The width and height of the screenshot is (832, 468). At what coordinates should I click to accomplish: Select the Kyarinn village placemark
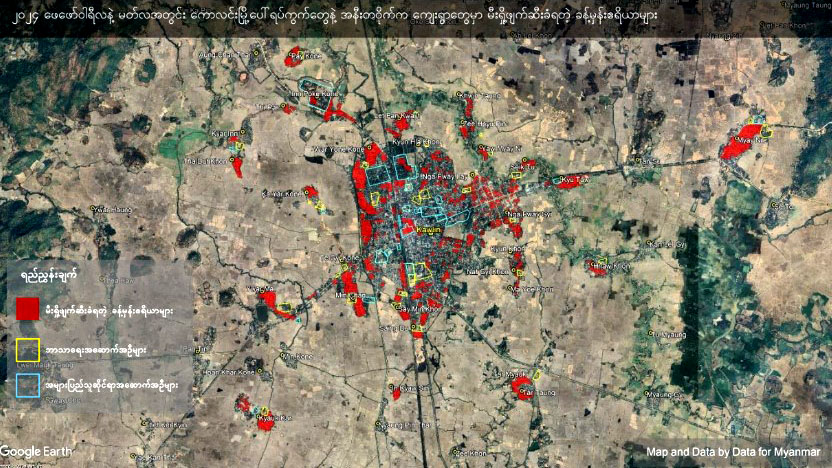point(244,132)
